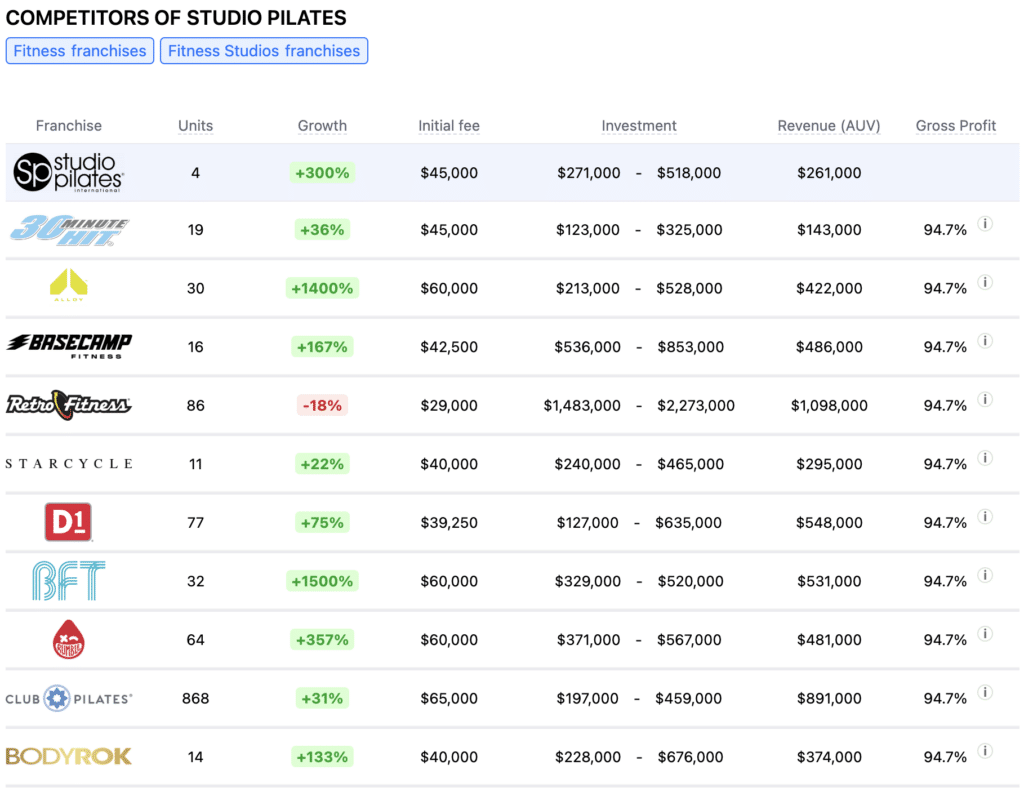Click the D1 franchise logo

68,522
